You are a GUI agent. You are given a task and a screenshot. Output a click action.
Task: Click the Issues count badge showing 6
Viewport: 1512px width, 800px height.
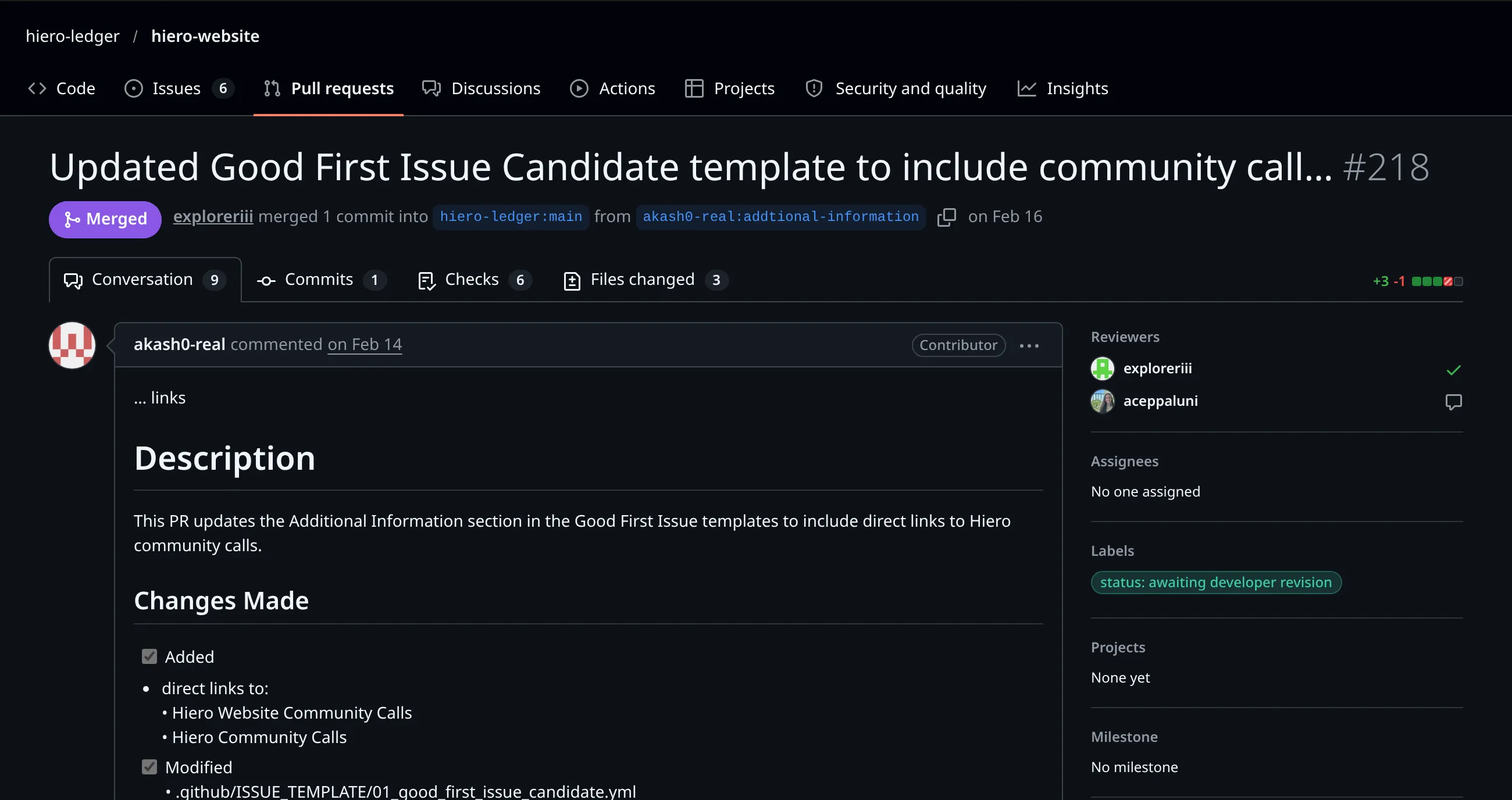tap(223, 88)
